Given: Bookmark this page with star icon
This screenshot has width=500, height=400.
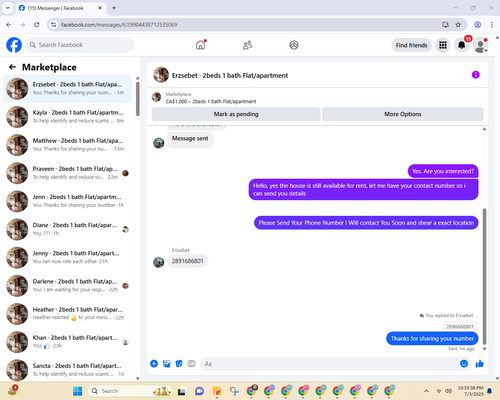Looking at the screenshot, I should (458, 25).
